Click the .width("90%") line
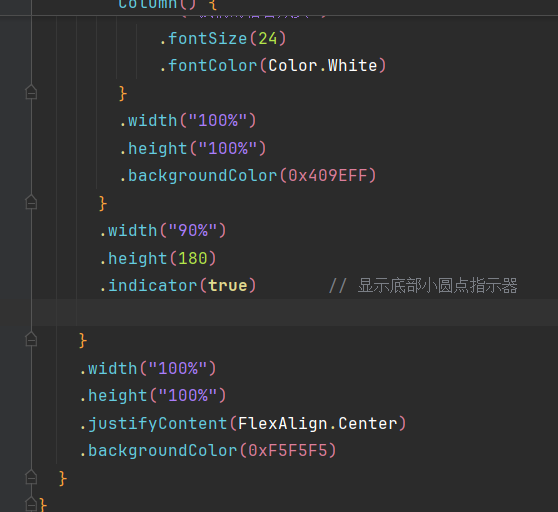558x512 pixels. click(163, 231)
